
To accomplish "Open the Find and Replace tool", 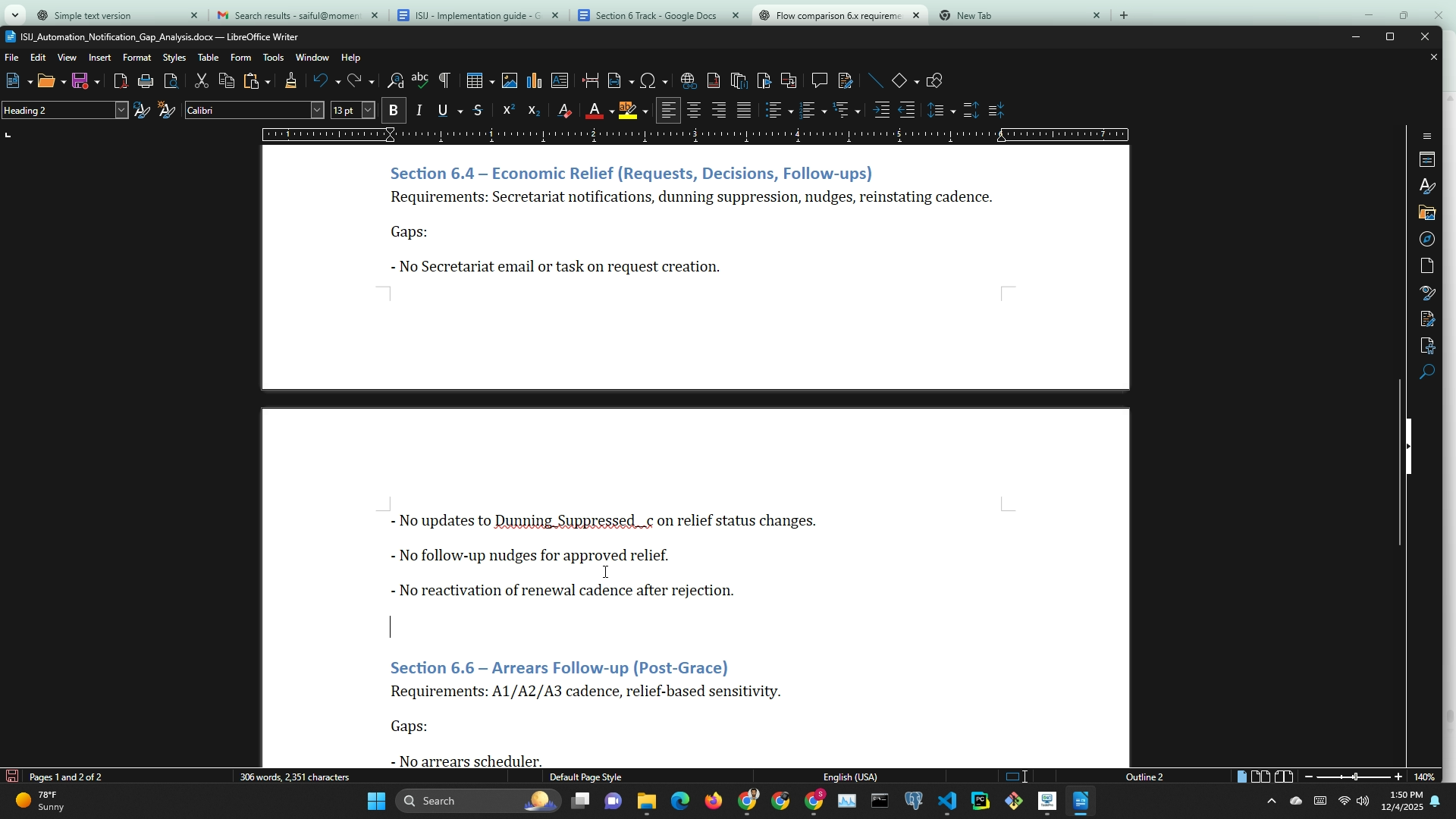I will (x=395, y=80).
